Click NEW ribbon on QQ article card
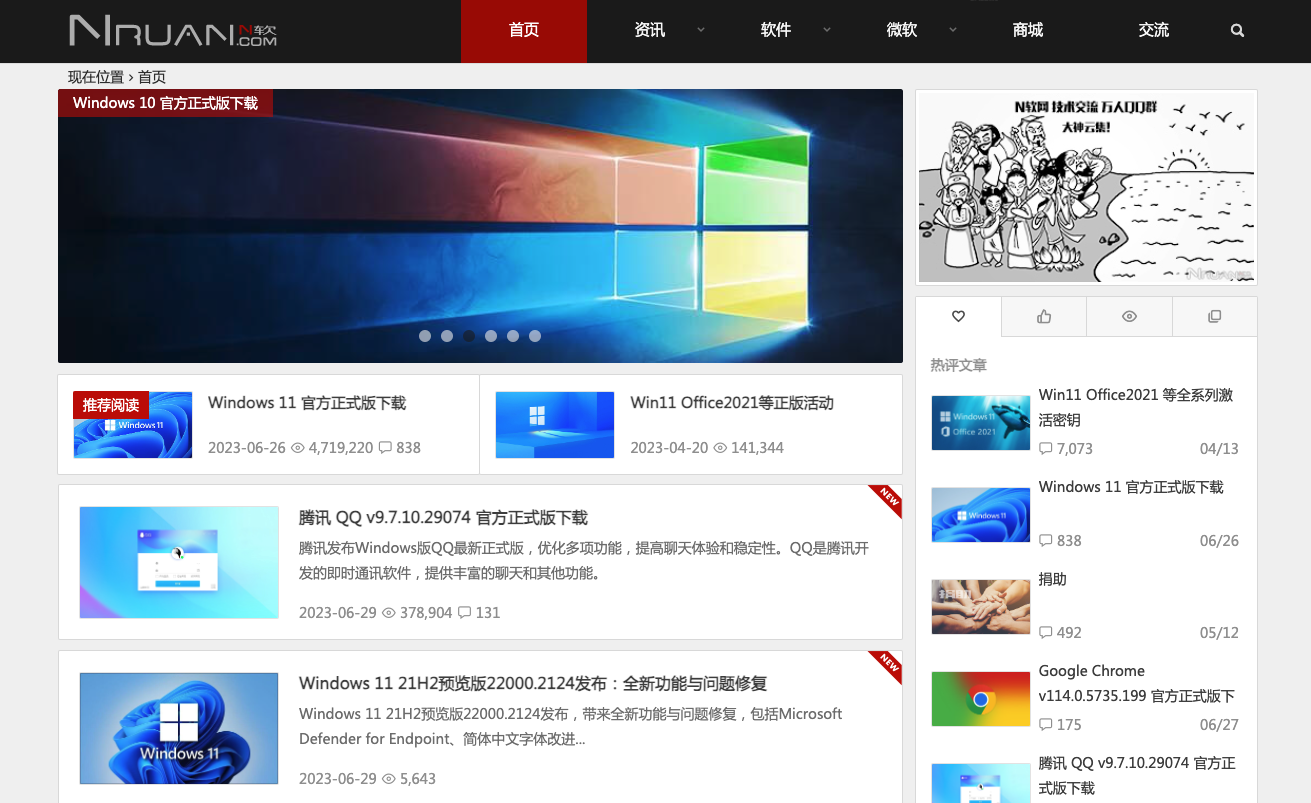 click(886, 499)
